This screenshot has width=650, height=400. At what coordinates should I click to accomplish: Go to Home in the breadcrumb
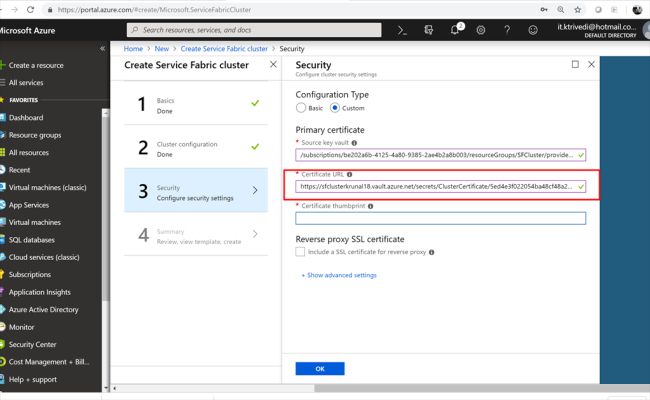click(133, 48)
